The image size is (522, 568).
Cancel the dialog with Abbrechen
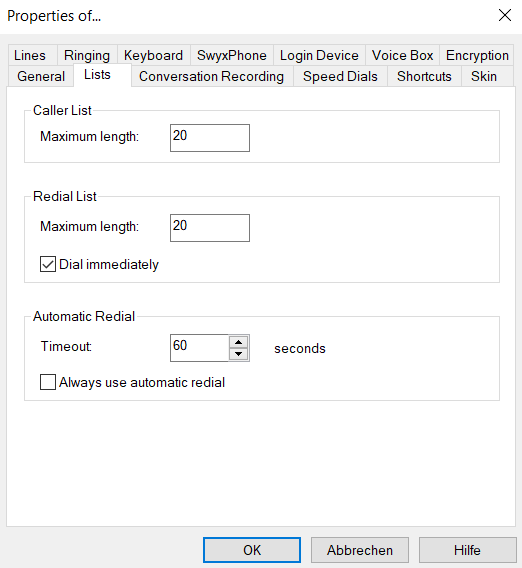point(360,550)
